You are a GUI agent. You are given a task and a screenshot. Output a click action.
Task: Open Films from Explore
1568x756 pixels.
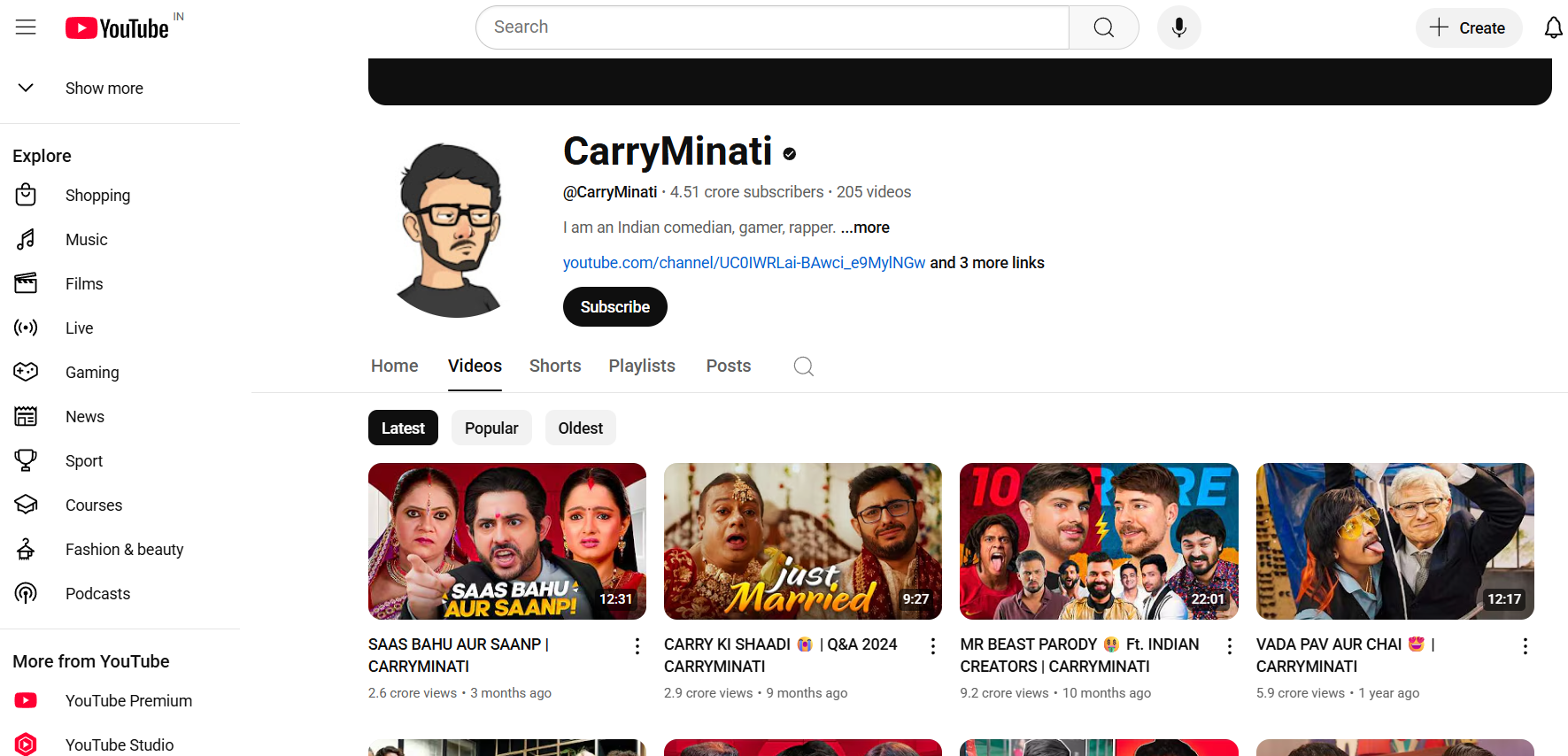coord(120,283)
